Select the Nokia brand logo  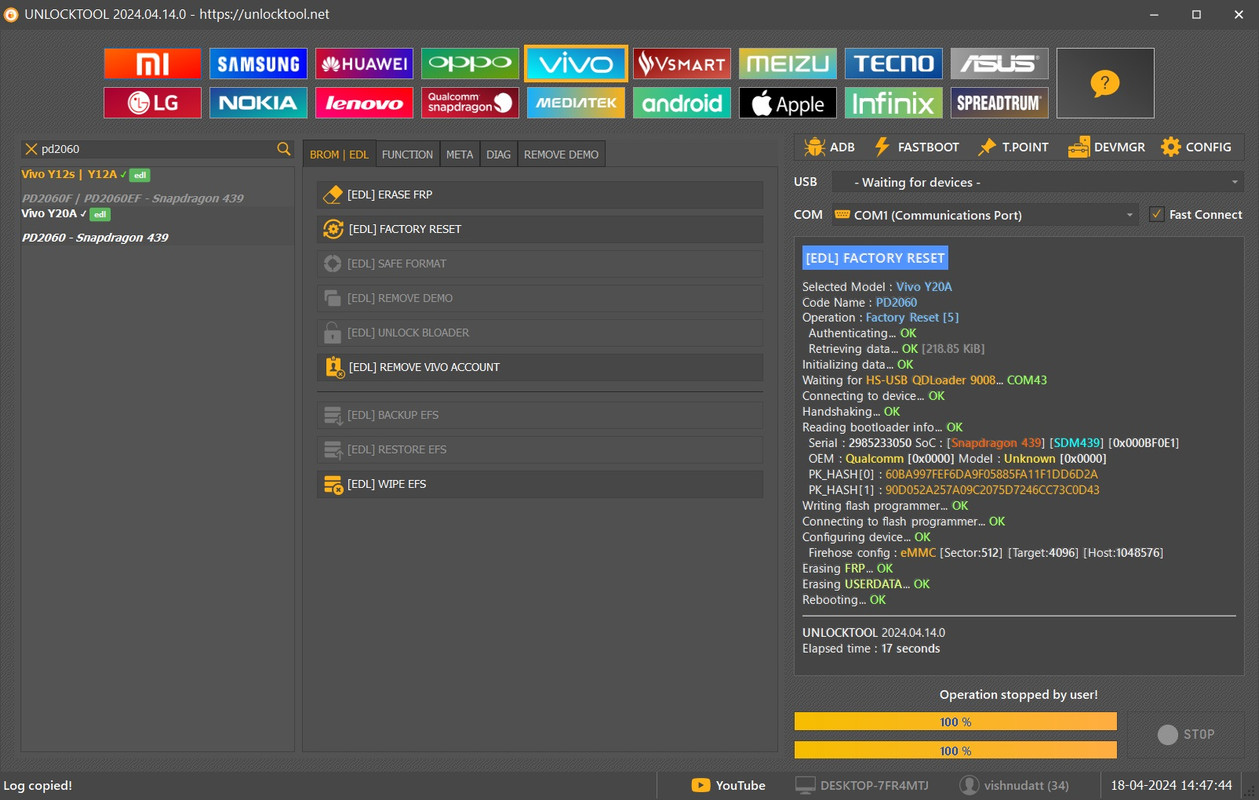(258, 103)
